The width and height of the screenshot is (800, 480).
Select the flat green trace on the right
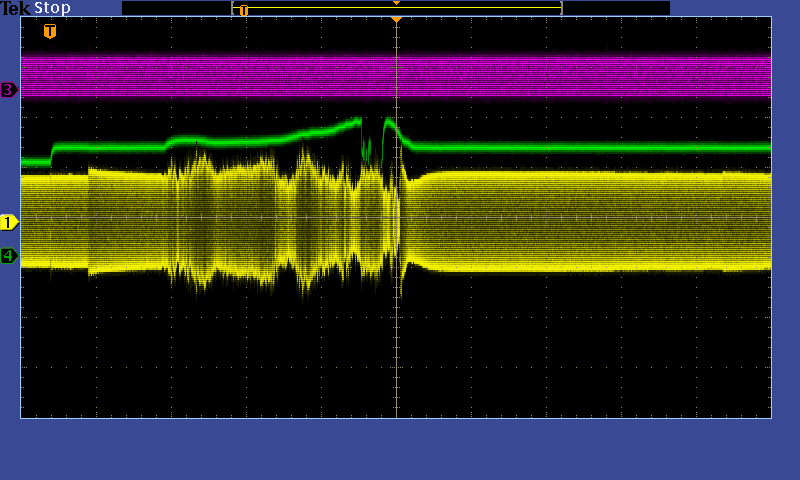point(600,147)
